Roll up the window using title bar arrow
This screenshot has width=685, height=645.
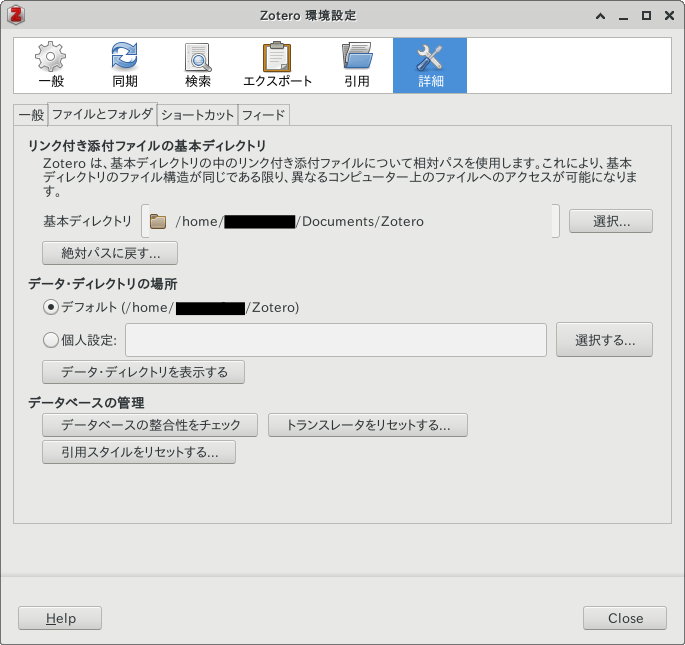click(x=601, y=16)
